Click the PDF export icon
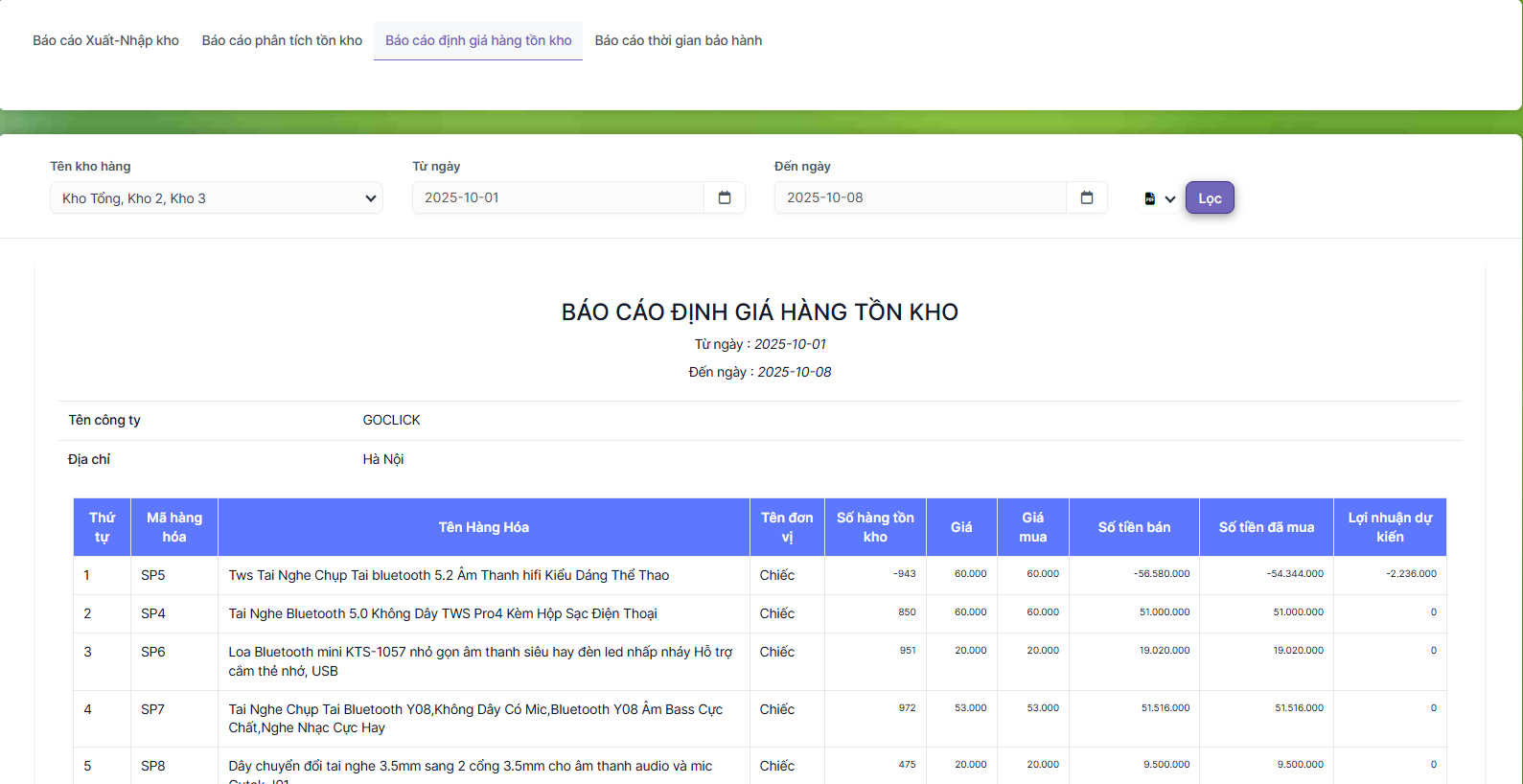Image resolution: width=1523 pixels, height=784 pixels. pyautogui.click(x=1150, y=198)
